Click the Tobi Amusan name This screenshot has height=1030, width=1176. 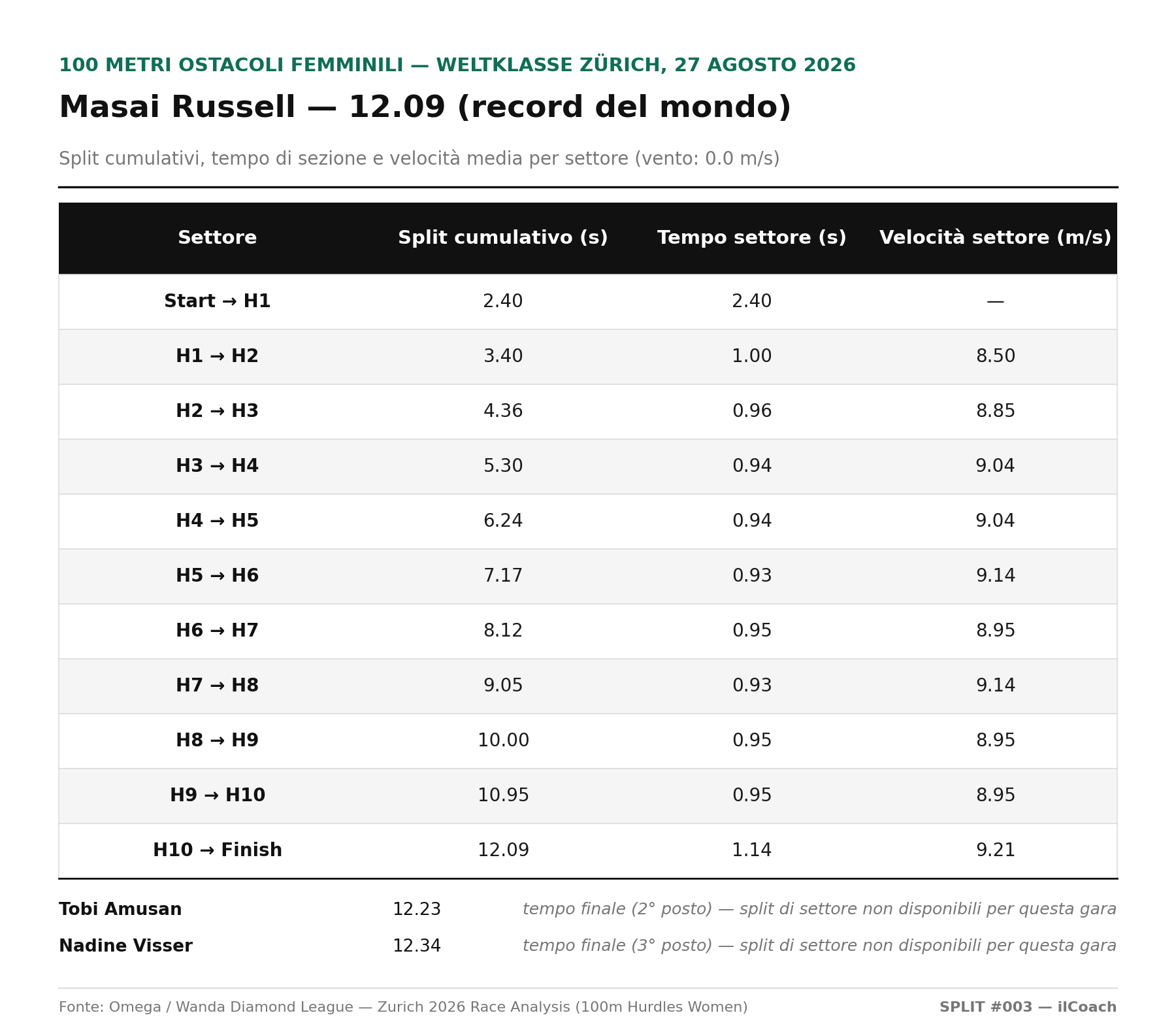(x=120, y=910)
